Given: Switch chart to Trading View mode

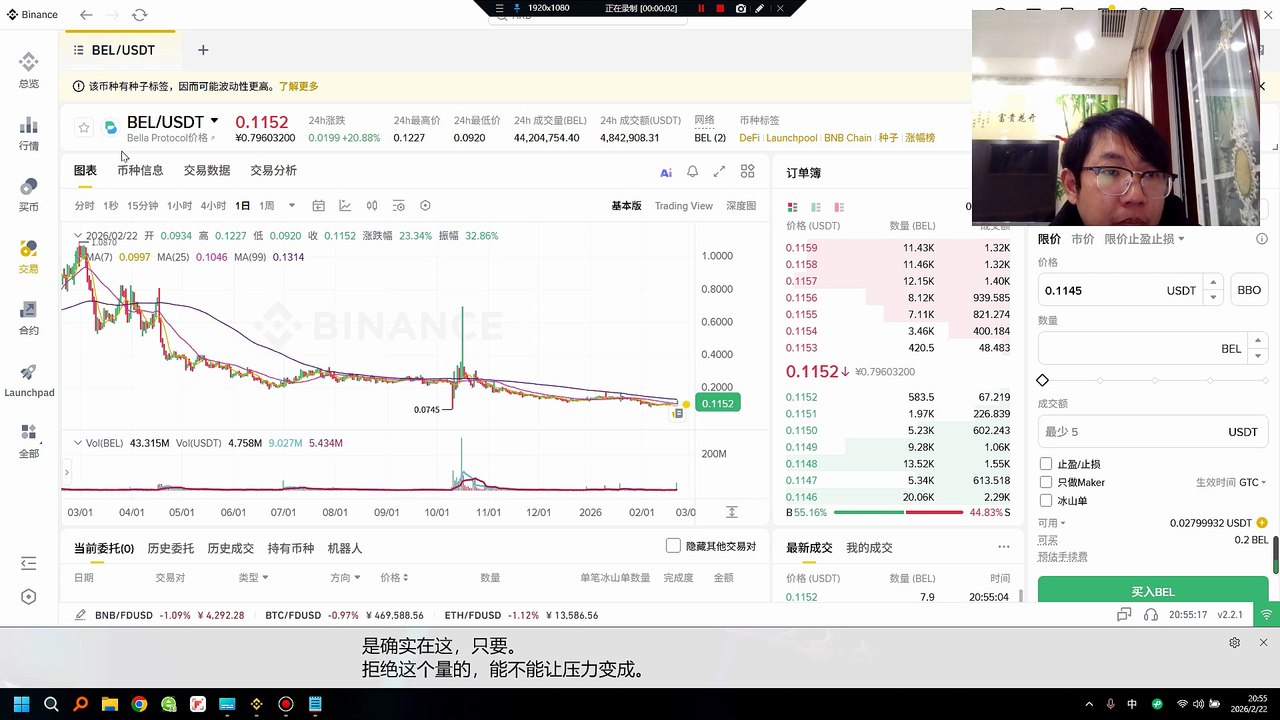Looking at the screenshot, I should pyautogui.click(x=684, y=206).
